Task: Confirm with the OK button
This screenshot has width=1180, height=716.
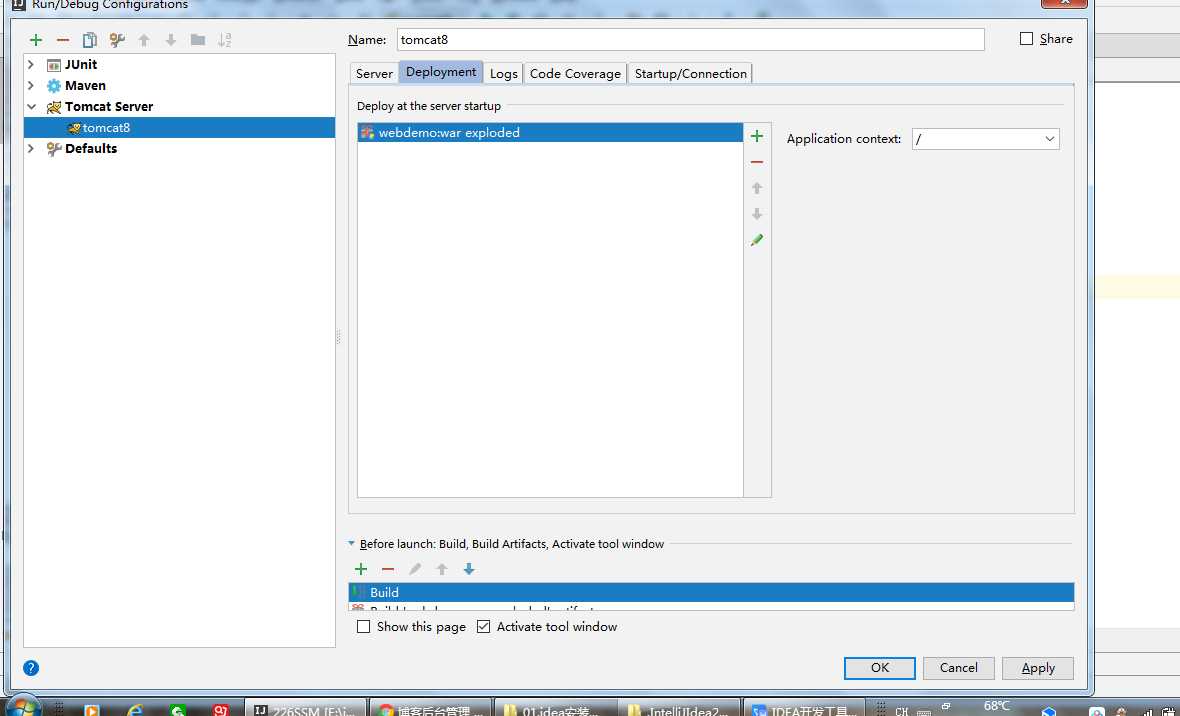Action: [880, 668]
